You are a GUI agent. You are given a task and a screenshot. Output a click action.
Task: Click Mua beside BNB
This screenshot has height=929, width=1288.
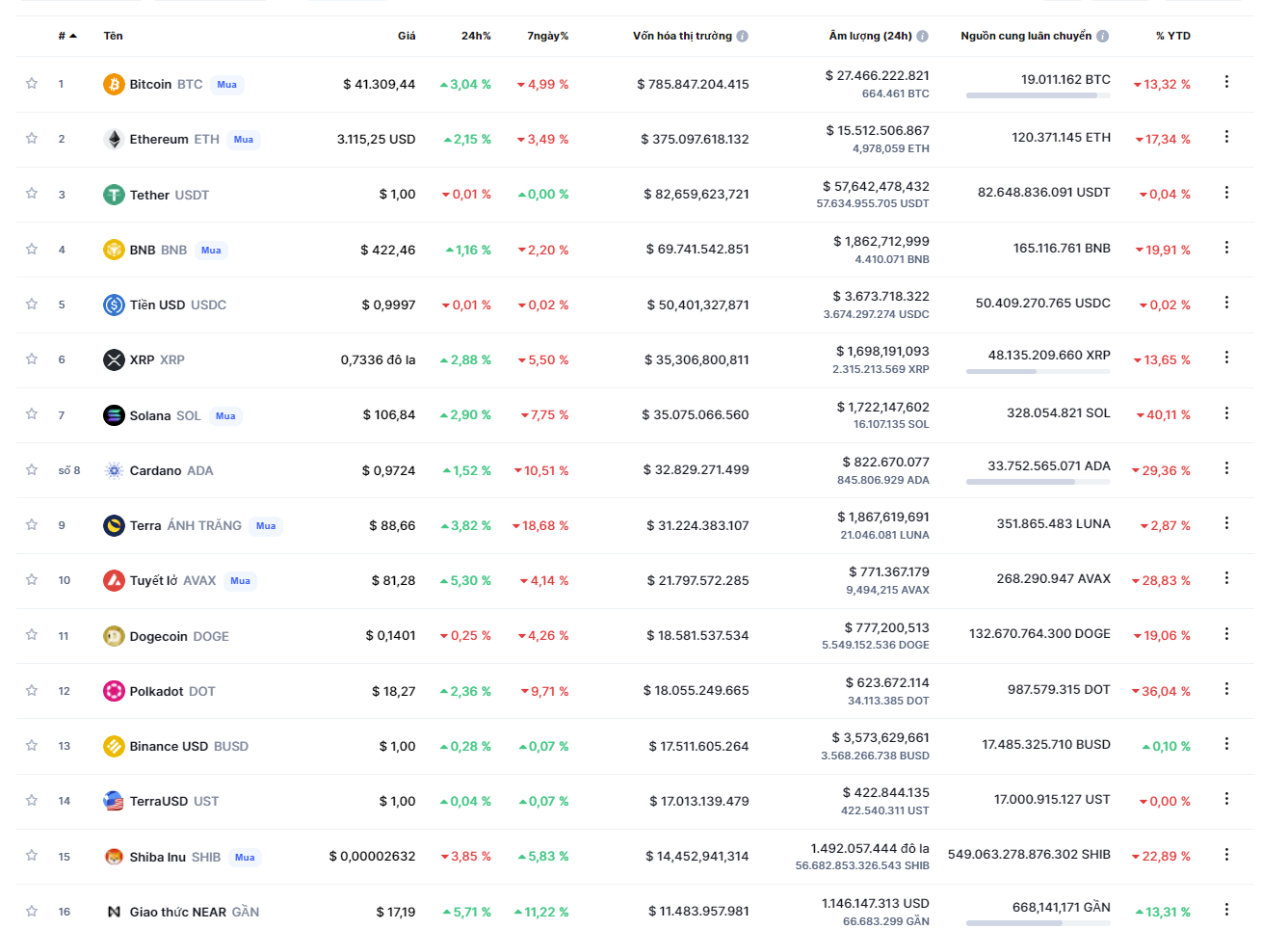click(211, 251)
